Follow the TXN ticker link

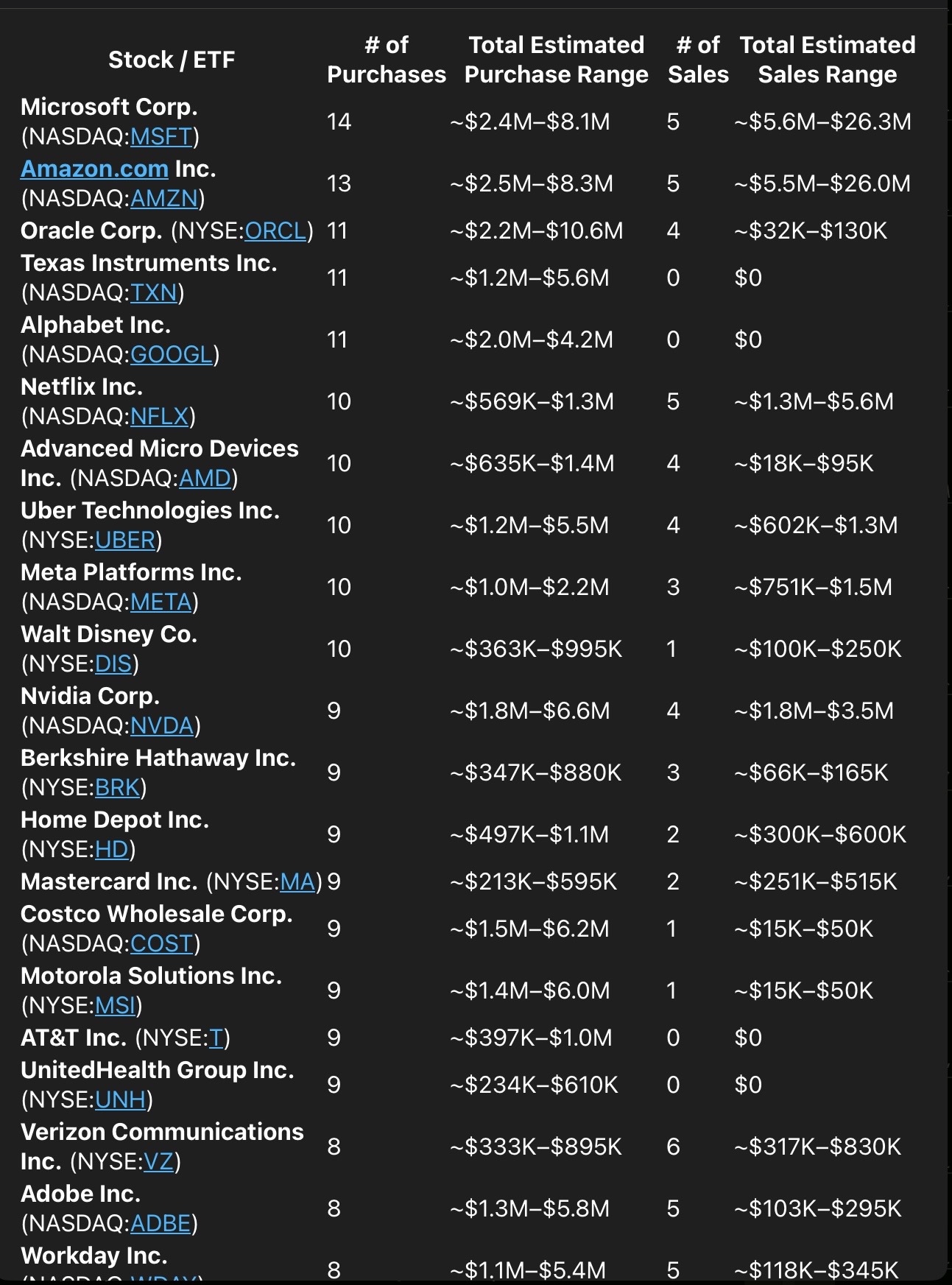(x=154, y=293)
